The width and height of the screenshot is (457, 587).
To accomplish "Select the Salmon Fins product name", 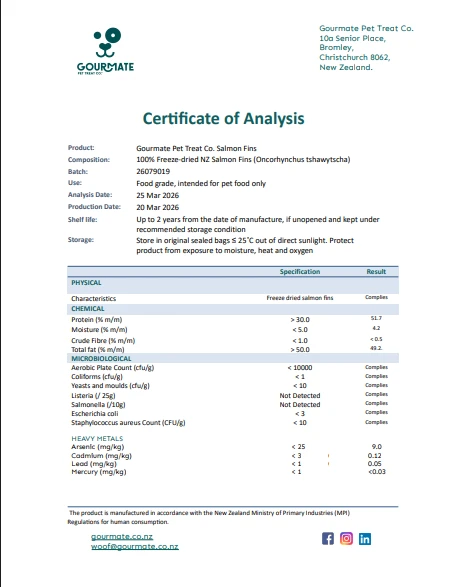I will pyautogui.click(x=196, y=148).
